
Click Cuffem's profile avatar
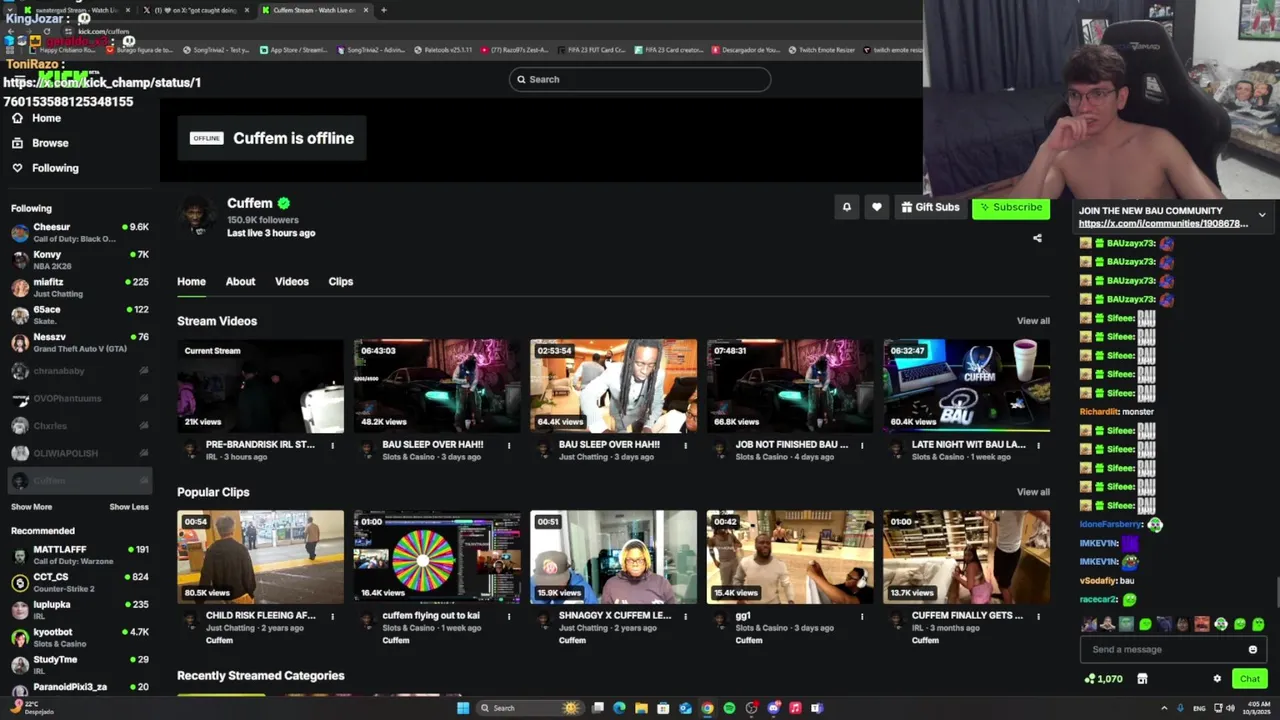[x=197, y=217]
